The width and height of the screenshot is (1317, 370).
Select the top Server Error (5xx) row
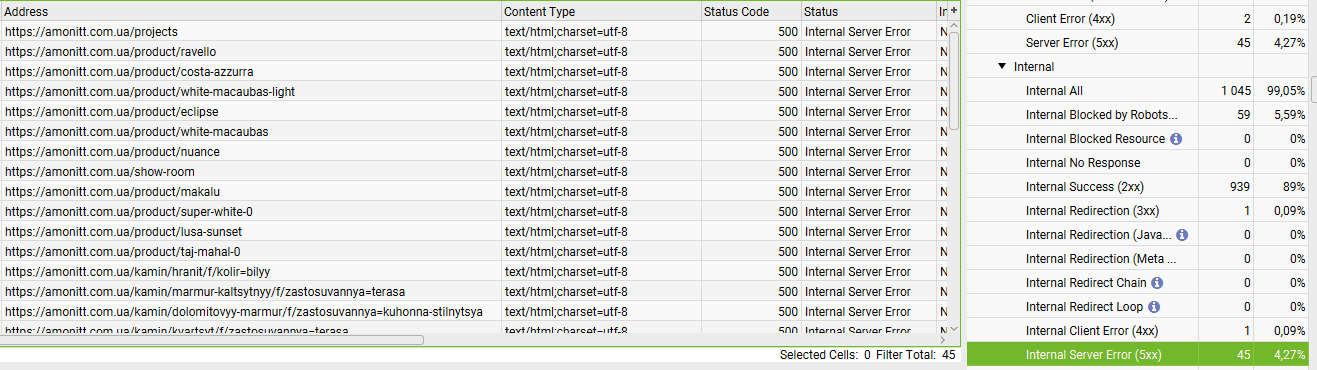coord(1137,43)
